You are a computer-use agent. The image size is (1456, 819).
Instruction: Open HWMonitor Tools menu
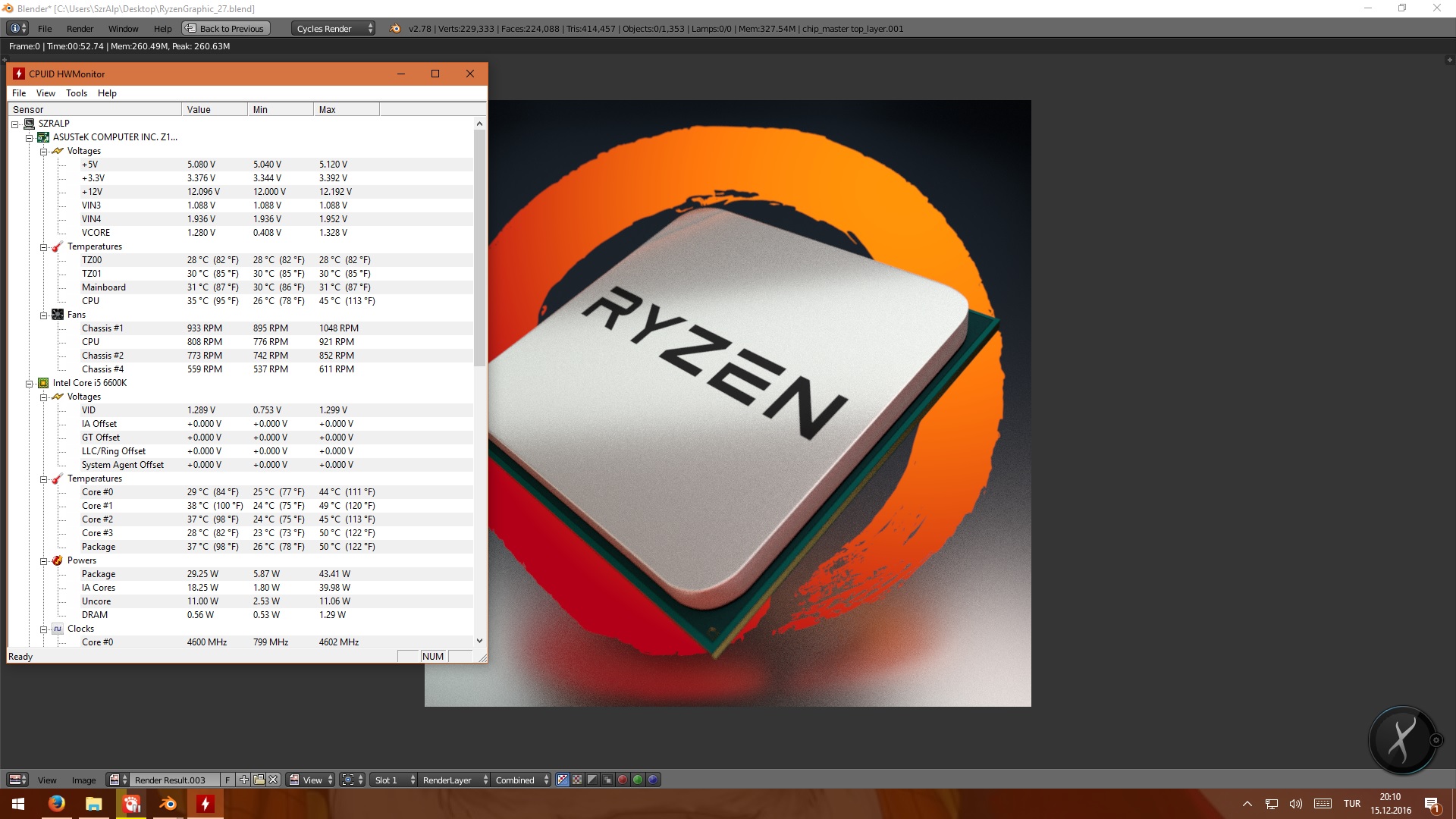(x=77, y=93)
